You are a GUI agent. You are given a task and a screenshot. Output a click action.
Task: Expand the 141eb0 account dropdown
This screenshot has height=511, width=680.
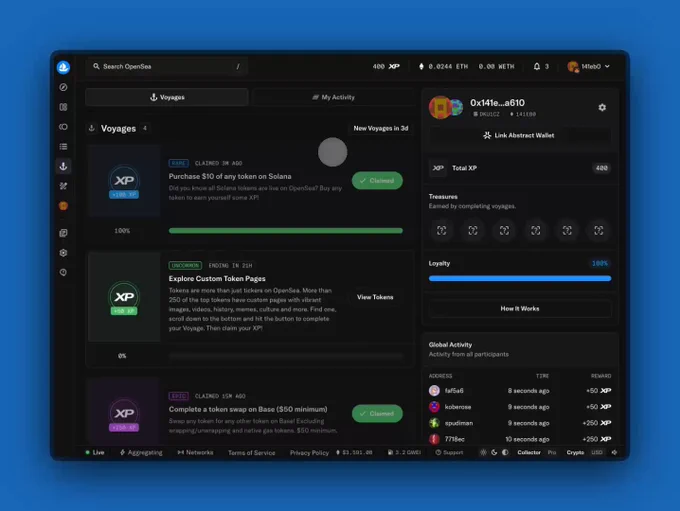click(x=589, y=66)
